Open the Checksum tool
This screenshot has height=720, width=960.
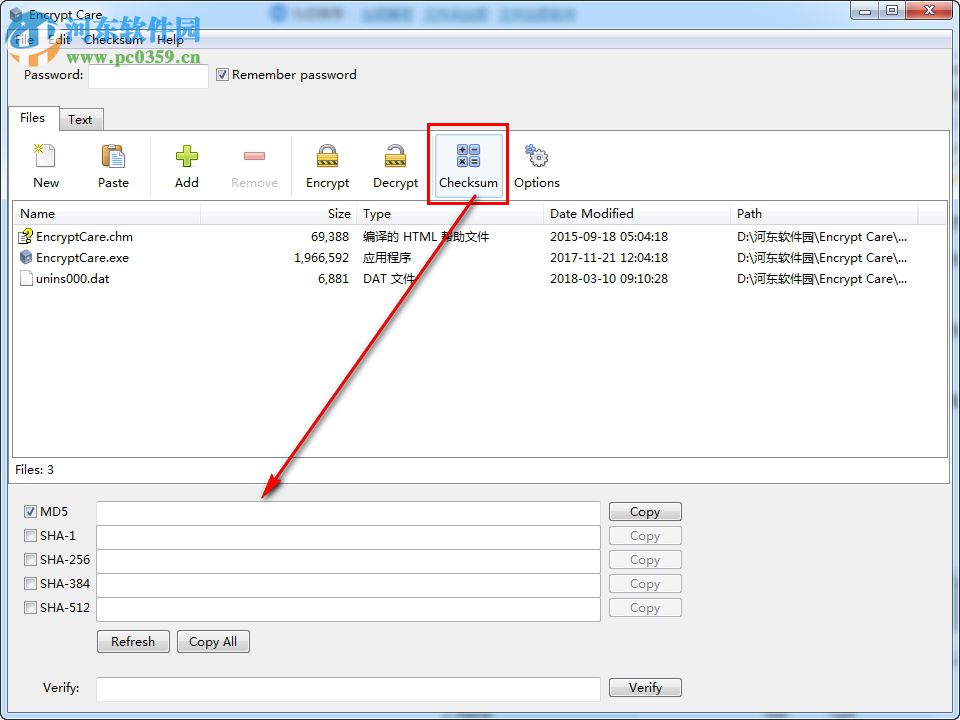[x=468, y=163]
